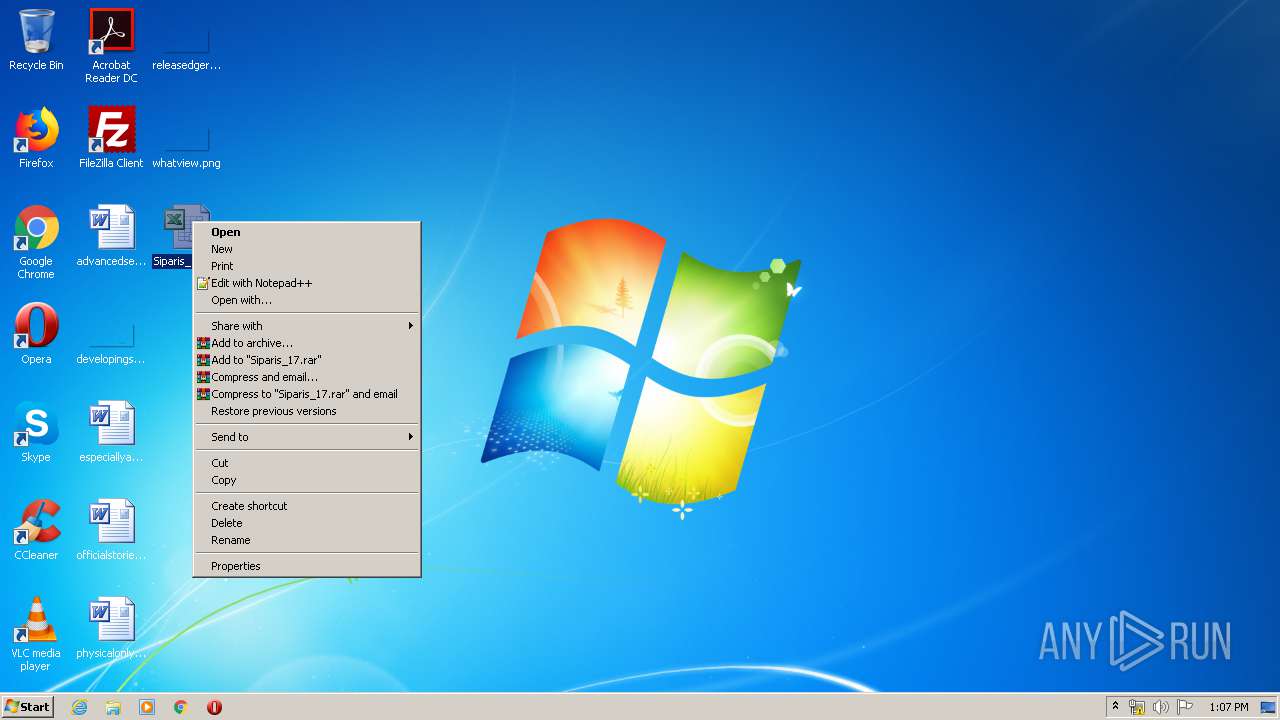Click the Skype desktop shortcut
The width and height of the screenshot is (1280, 720).
pos(36,432)
